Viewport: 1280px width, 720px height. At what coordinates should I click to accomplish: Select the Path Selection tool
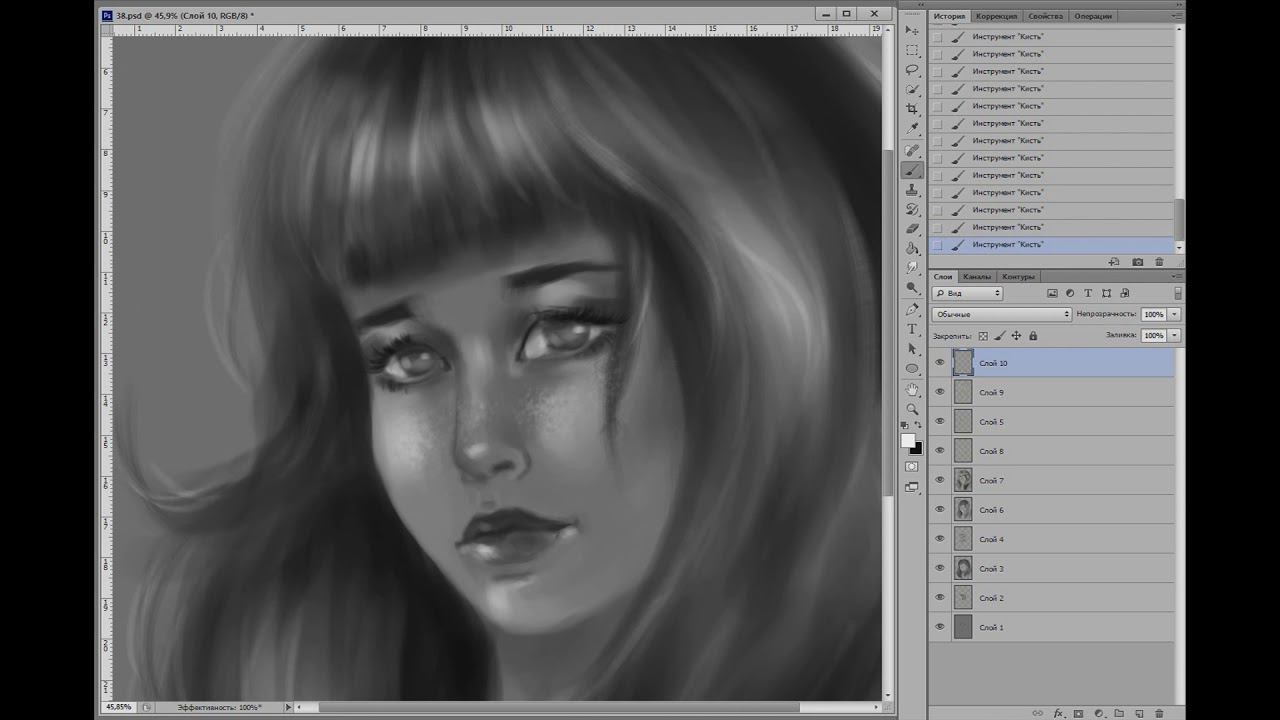tap(912, 348)
